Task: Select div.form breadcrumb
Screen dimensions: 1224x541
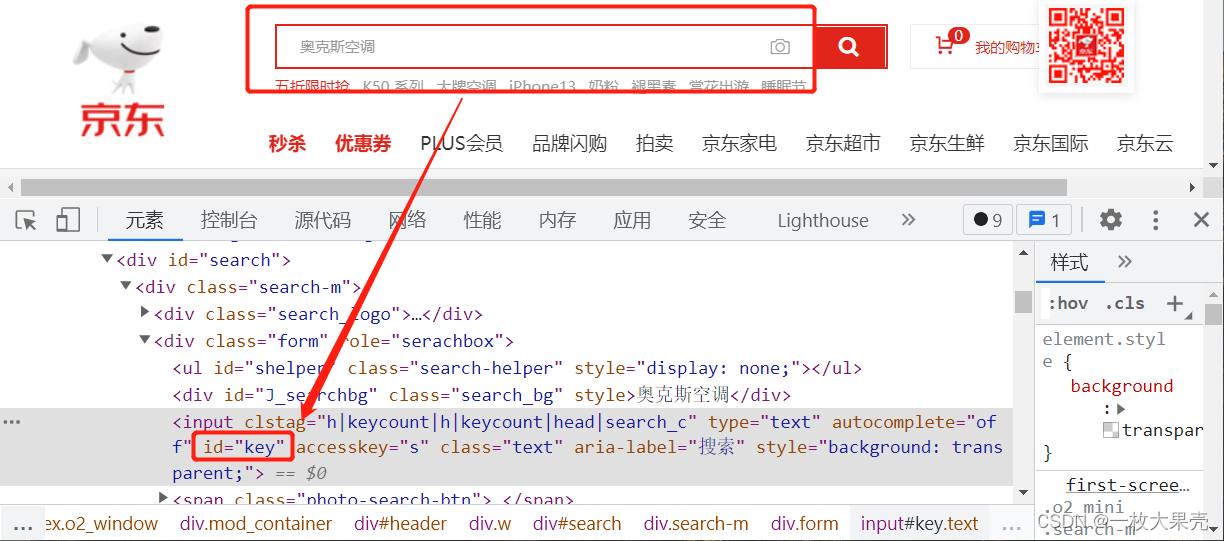Action: [804, 523]
